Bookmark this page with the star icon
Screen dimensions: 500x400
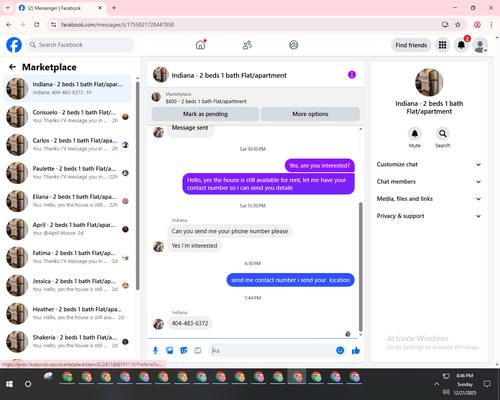coord(458,25)
